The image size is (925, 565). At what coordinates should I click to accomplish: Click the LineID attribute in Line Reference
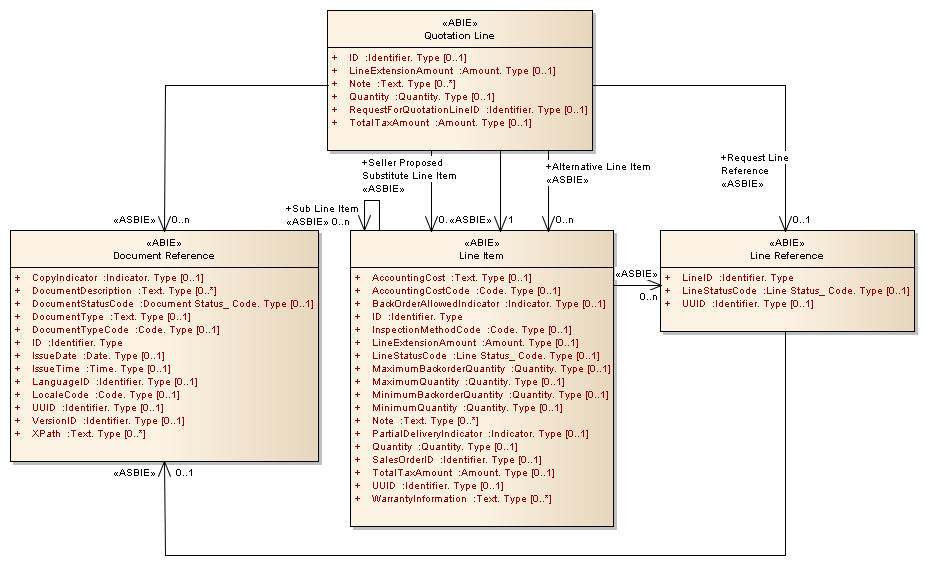737,278
